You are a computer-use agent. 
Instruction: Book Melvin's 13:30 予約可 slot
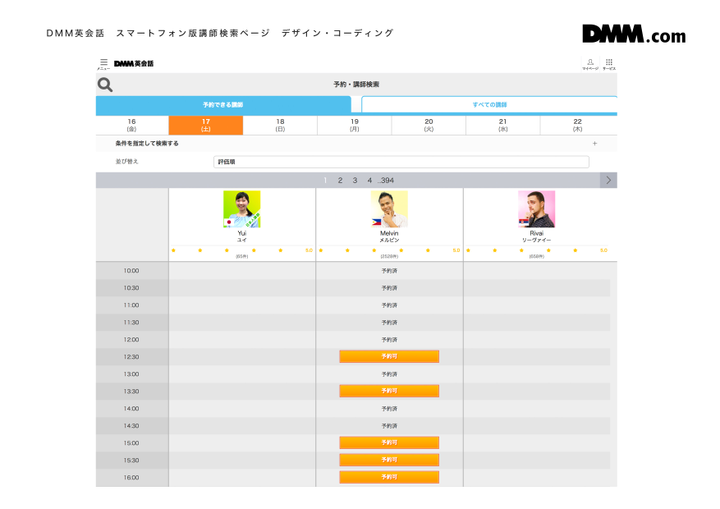(389, 391)
